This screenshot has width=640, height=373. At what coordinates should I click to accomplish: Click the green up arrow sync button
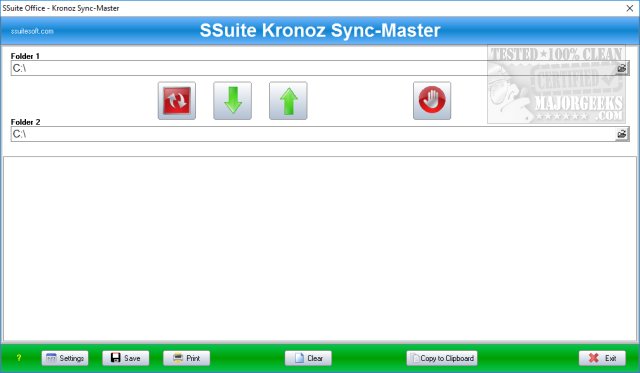[x=288, y=100]
